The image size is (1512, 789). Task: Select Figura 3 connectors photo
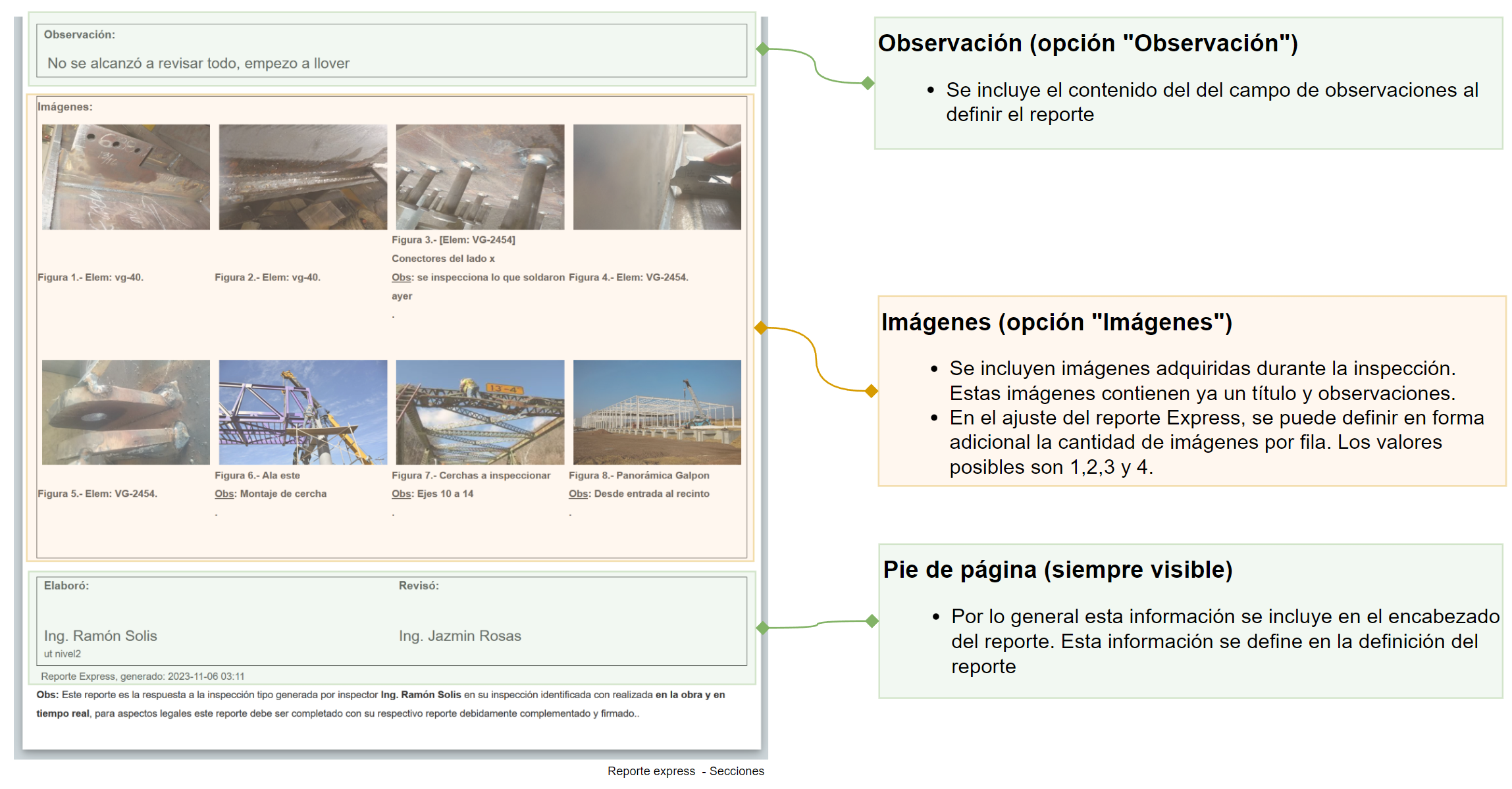tap(480, 176)
